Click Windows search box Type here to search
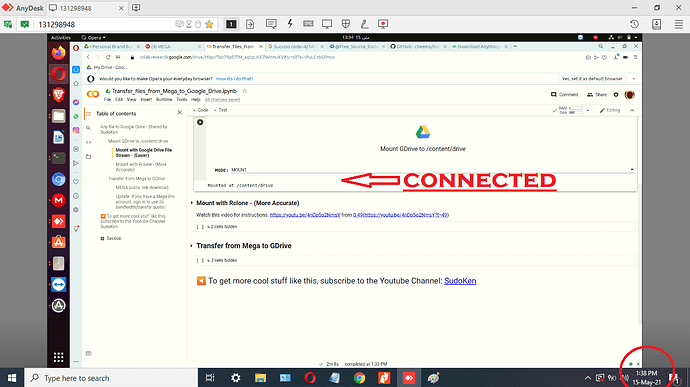Image resolution: width=690 pixels, height=387 pixels. [x=112, y=378]
